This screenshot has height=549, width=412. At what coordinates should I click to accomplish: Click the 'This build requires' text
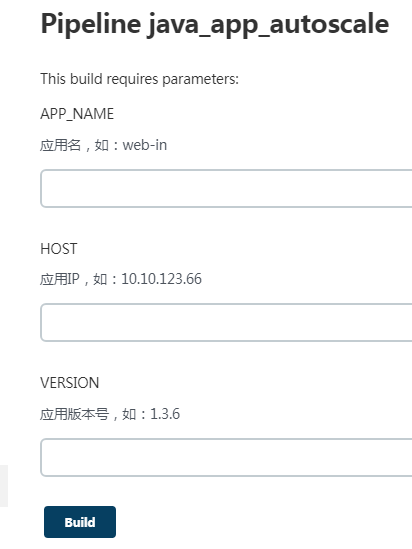[x=99, y=79]
